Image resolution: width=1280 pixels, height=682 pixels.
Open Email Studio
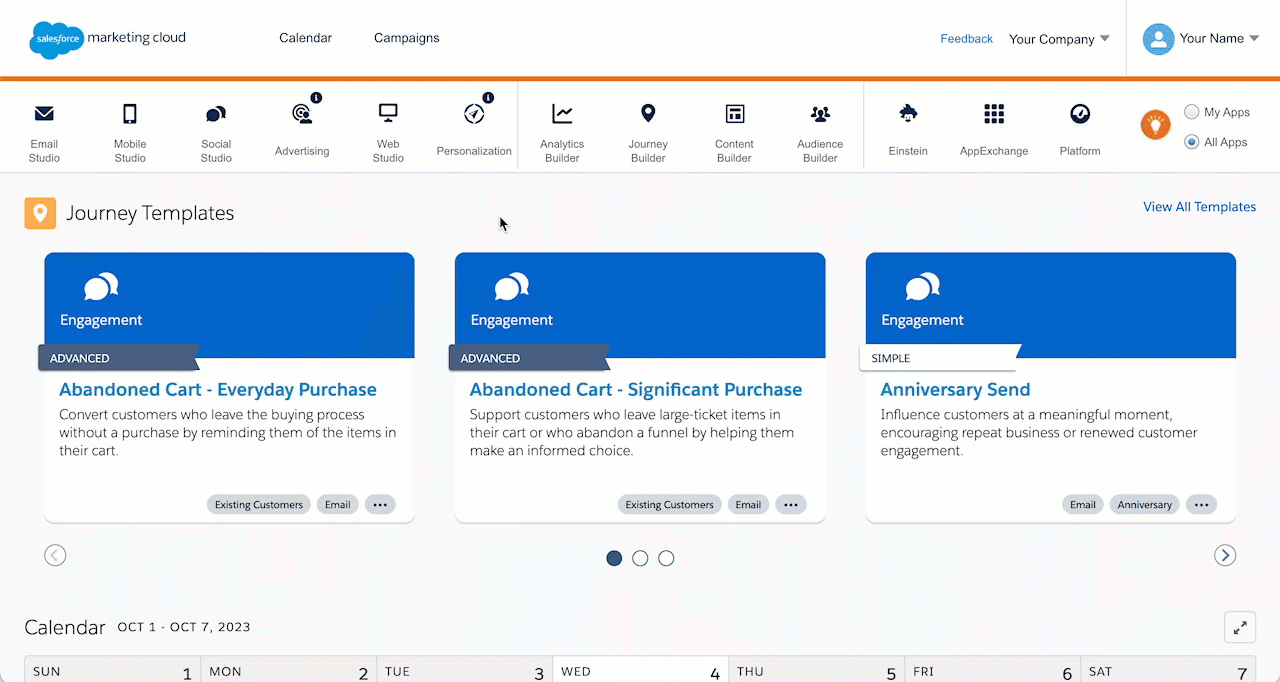click(44, 125)
